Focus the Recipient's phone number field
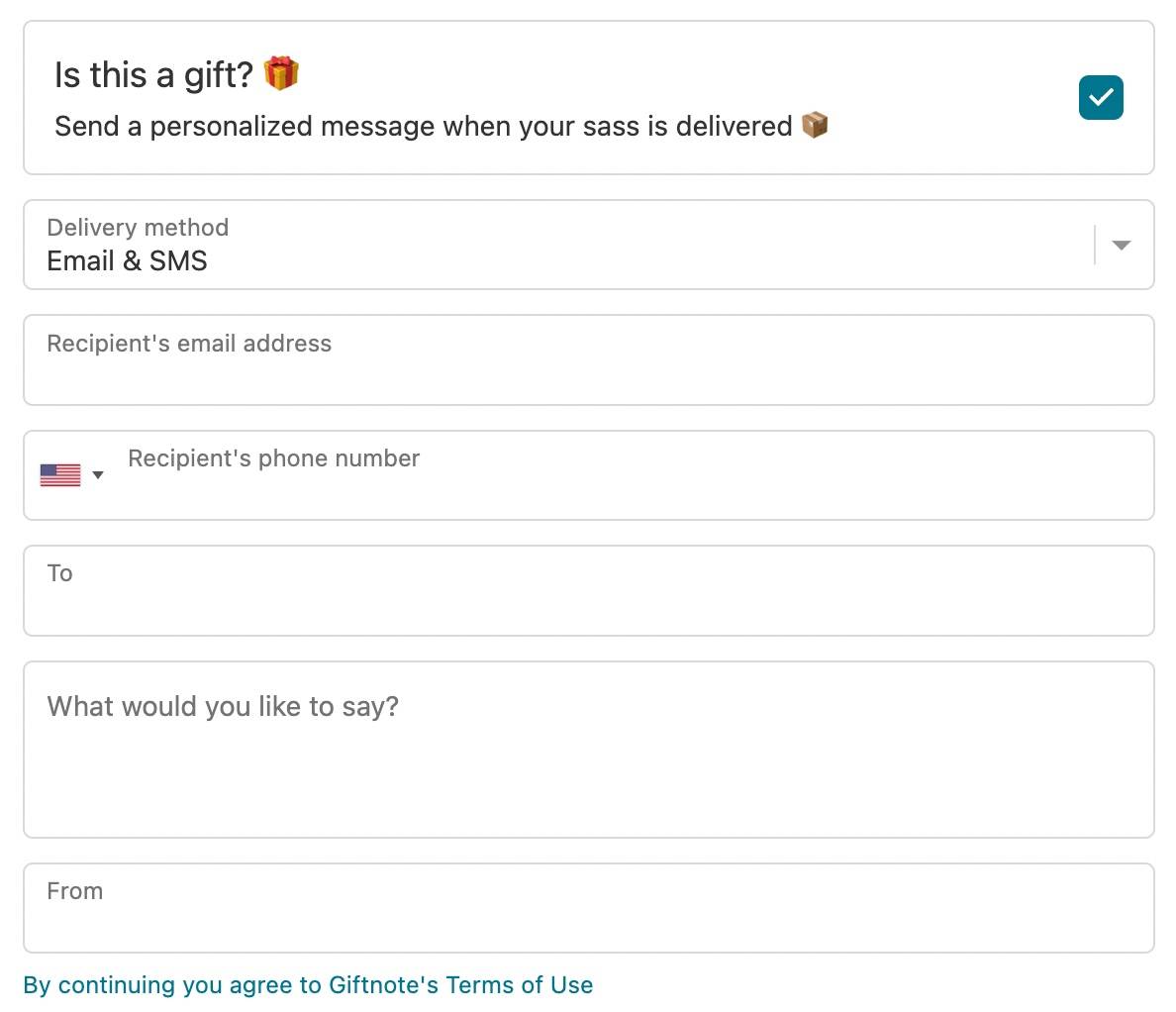 click(634, 475)
